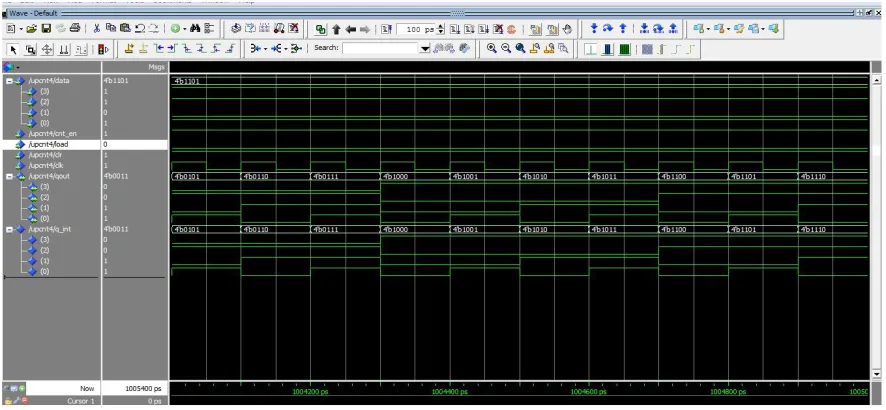
Task: Click the printer icon in toolbar
Action: (x=75, y=28)
